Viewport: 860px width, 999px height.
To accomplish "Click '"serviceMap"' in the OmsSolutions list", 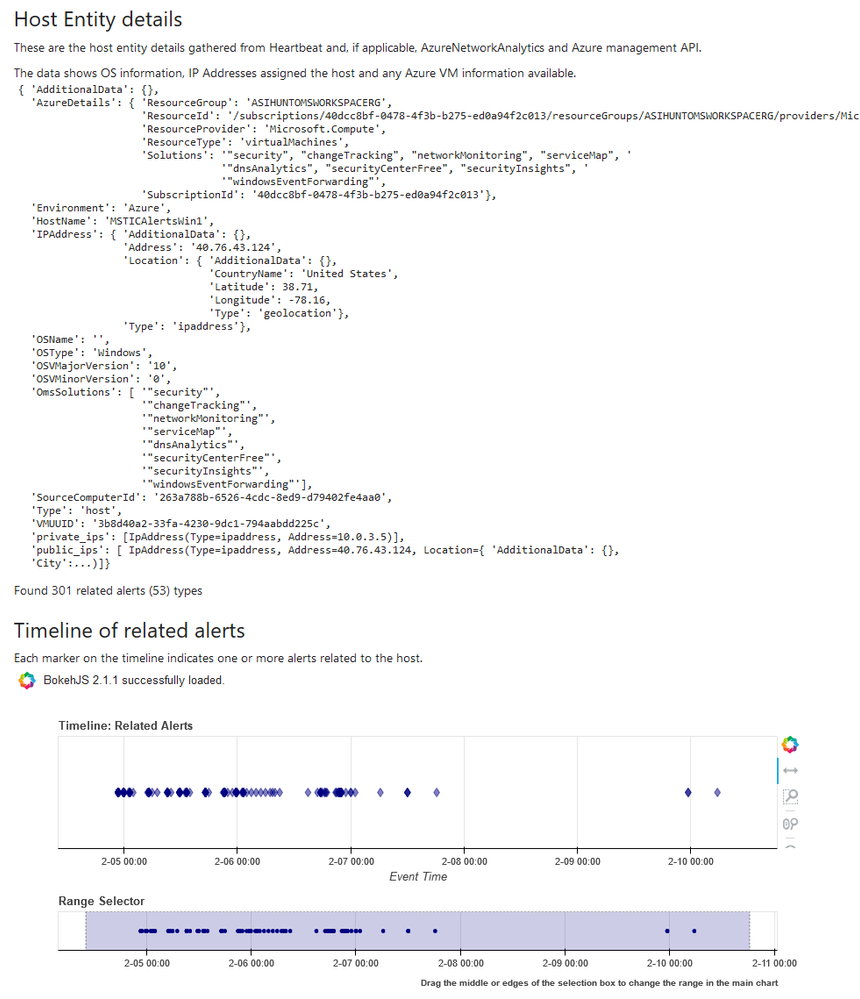I will point(187,432).
